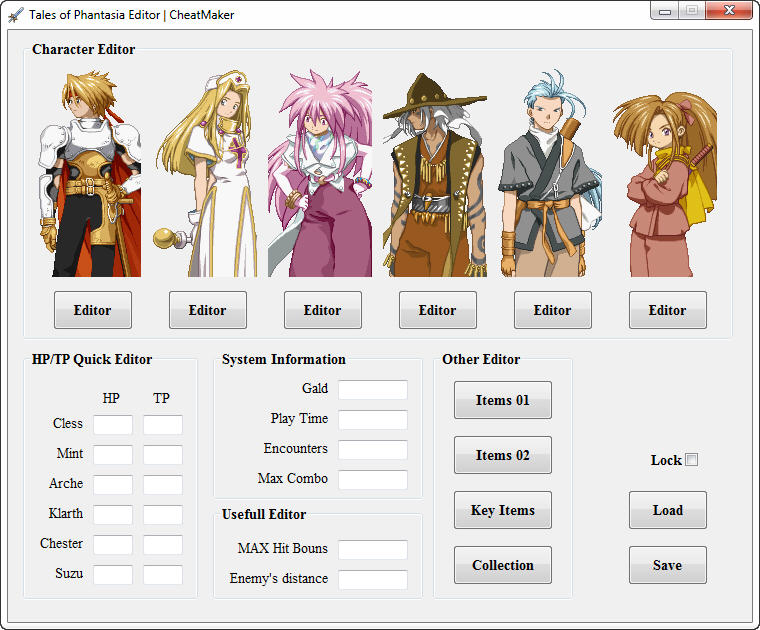Select the blue-haired Chester portrait
Image resolution: width=760 pixels, height=630 pixels.
[x=550, y=175]
